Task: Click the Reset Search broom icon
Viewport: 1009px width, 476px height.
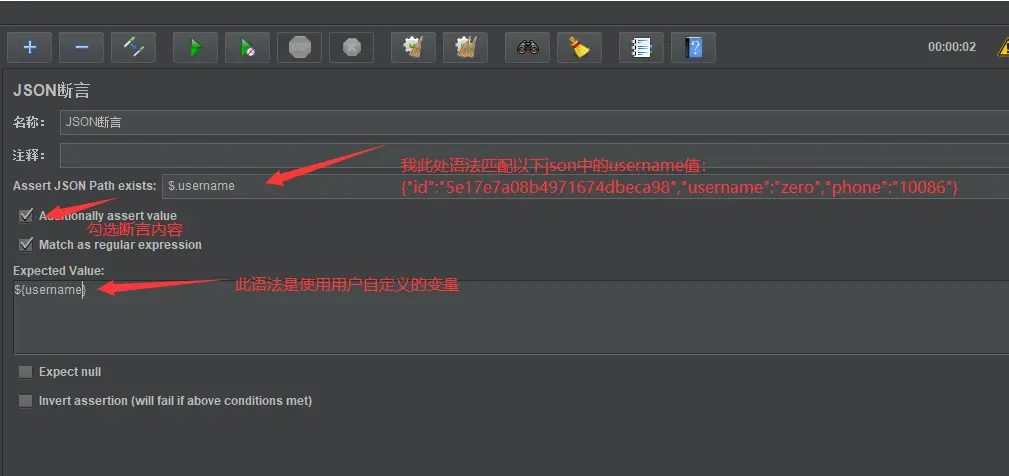Action: 580,48
